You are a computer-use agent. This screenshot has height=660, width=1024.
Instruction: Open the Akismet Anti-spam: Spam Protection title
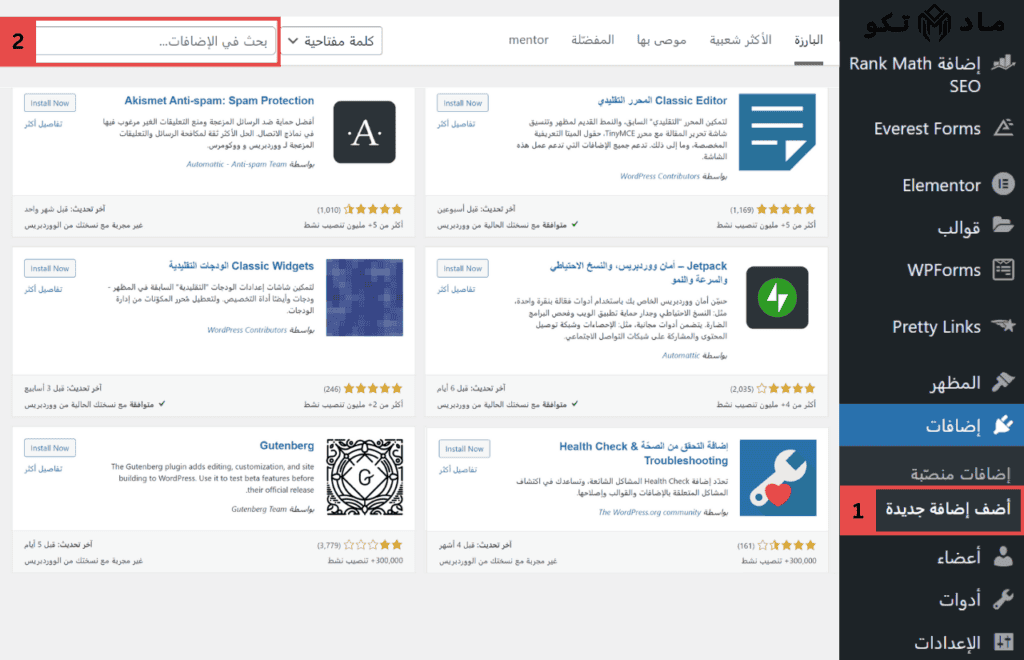(219, 101)
